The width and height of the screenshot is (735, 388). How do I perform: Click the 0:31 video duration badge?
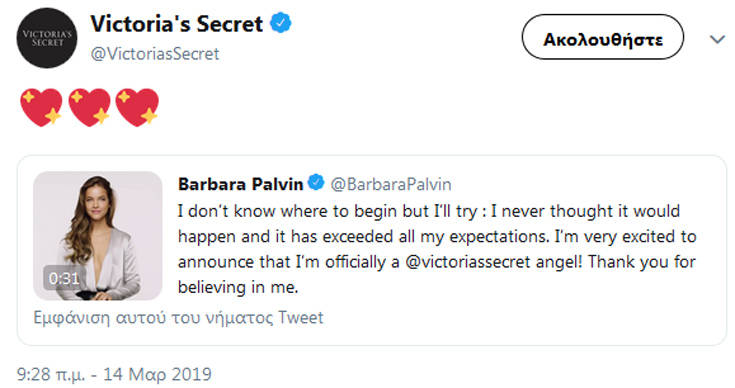64,279
